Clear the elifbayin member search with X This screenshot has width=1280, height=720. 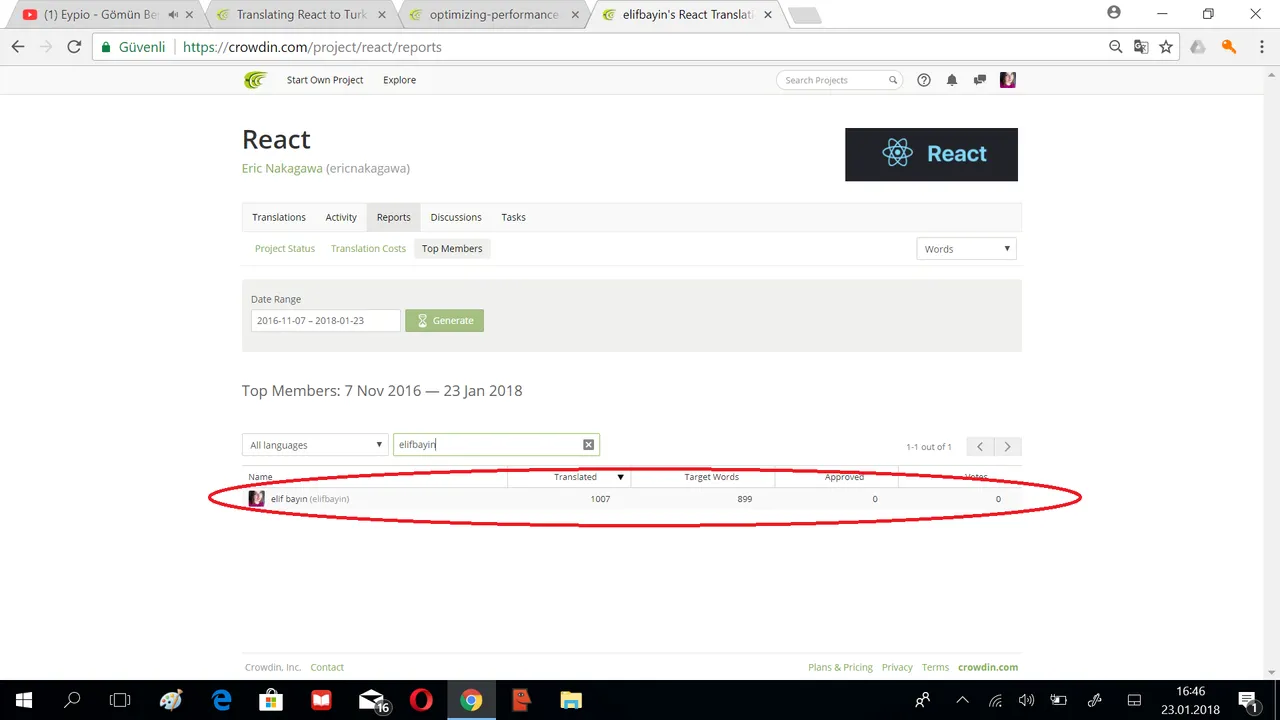pos(588,445)
